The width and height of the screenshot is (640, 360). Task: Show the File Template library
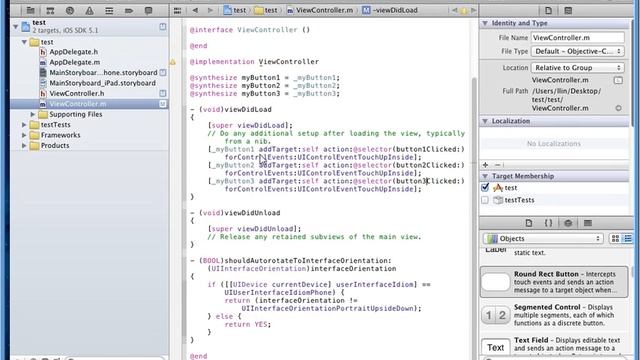(529, 223)
